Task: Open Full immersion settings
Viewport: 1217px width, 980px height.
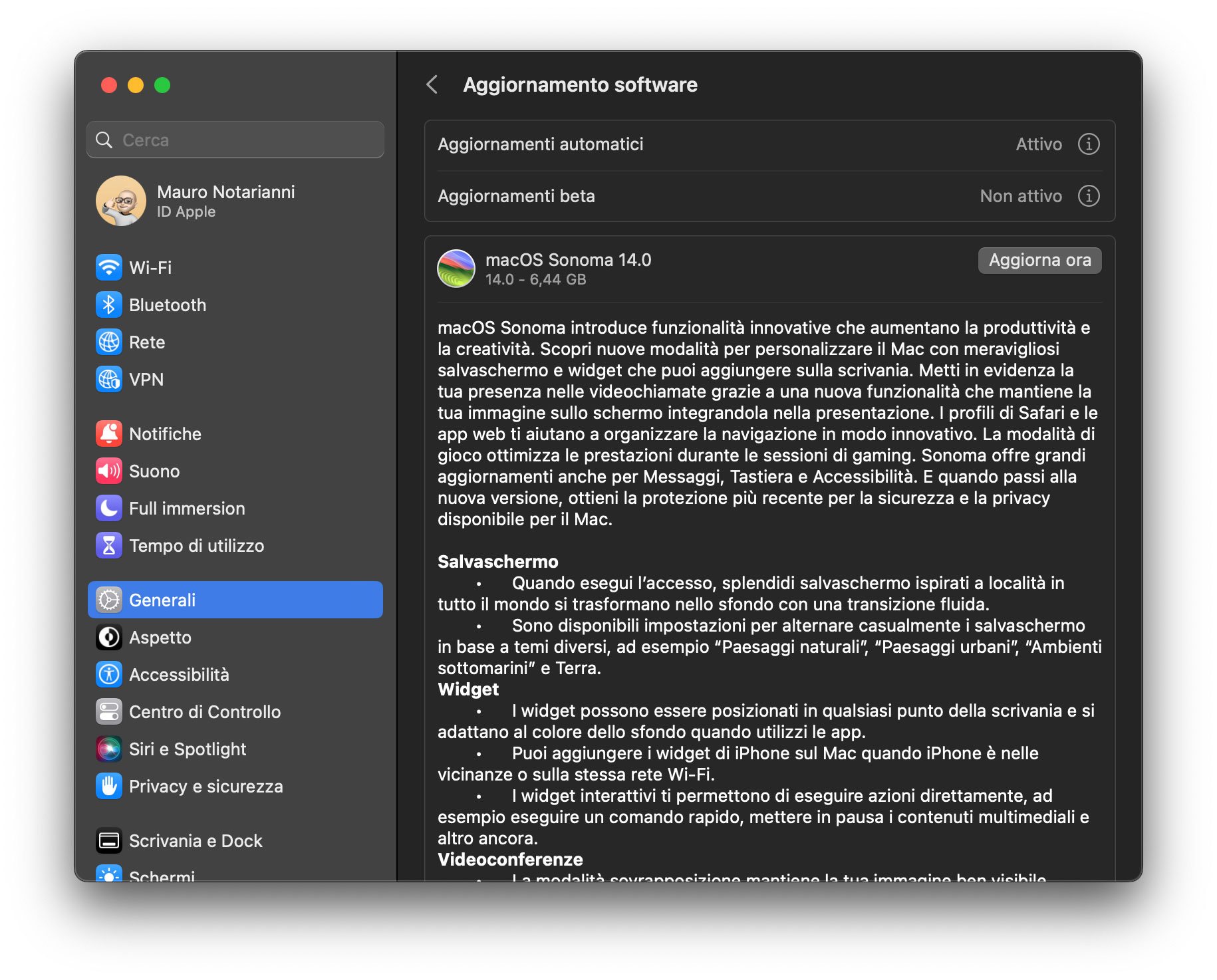Action: 235,509
